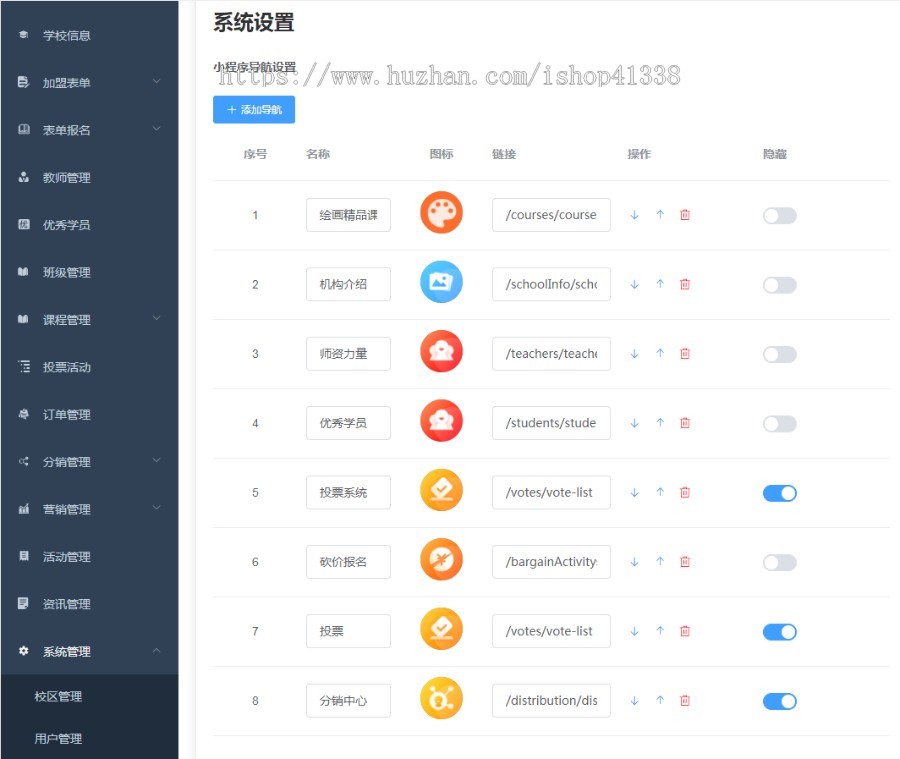Screen dimensions: 900x759
Task: Open 投票活动 in the sidebar
Action: 89,367
